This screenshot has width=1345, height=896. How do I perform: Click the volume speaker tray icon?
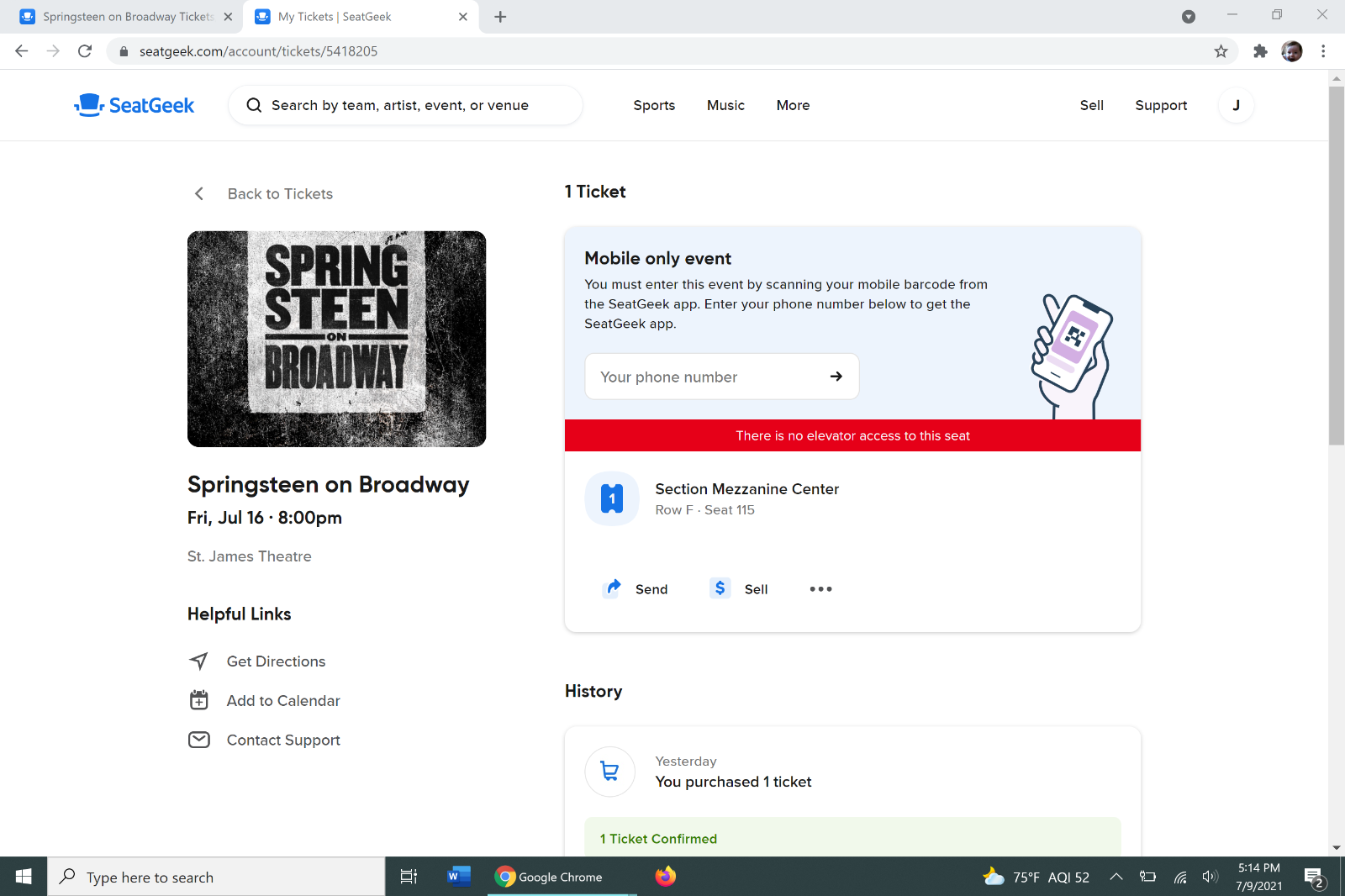tap(1210, 877)
